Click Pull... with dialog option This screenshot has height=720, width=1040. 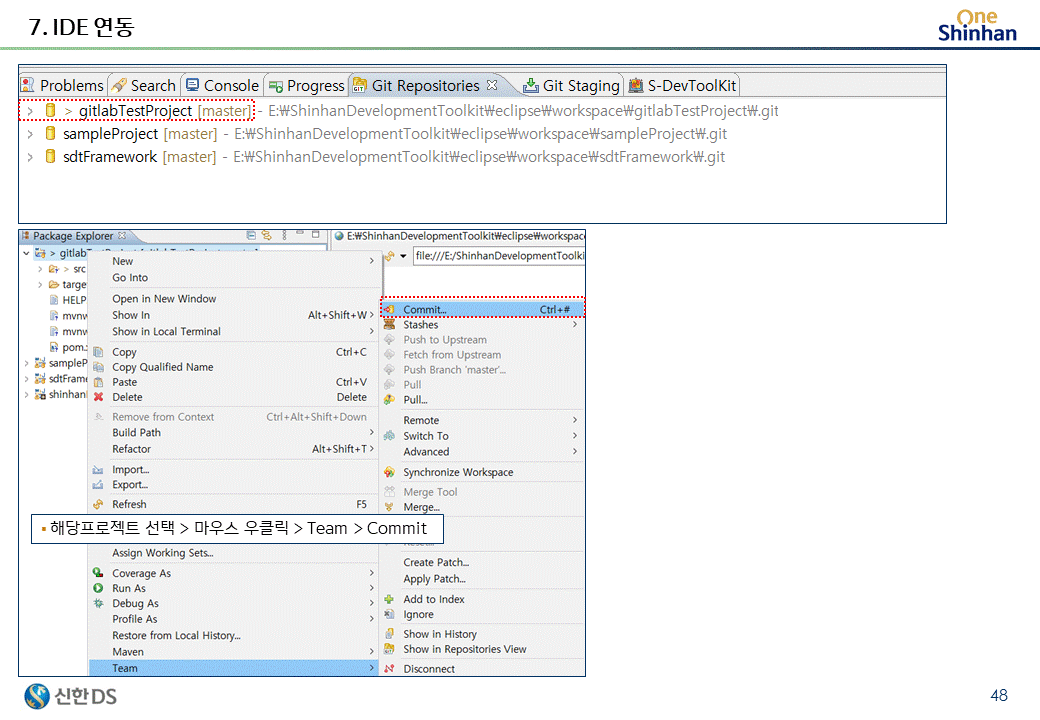(483, 400)
